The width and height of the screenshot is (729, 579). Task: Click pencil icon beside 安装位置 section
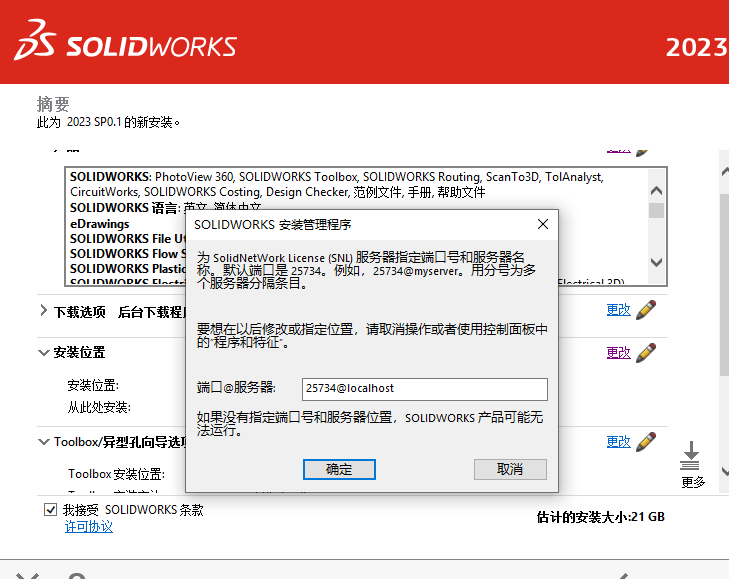tap(646, 353)
